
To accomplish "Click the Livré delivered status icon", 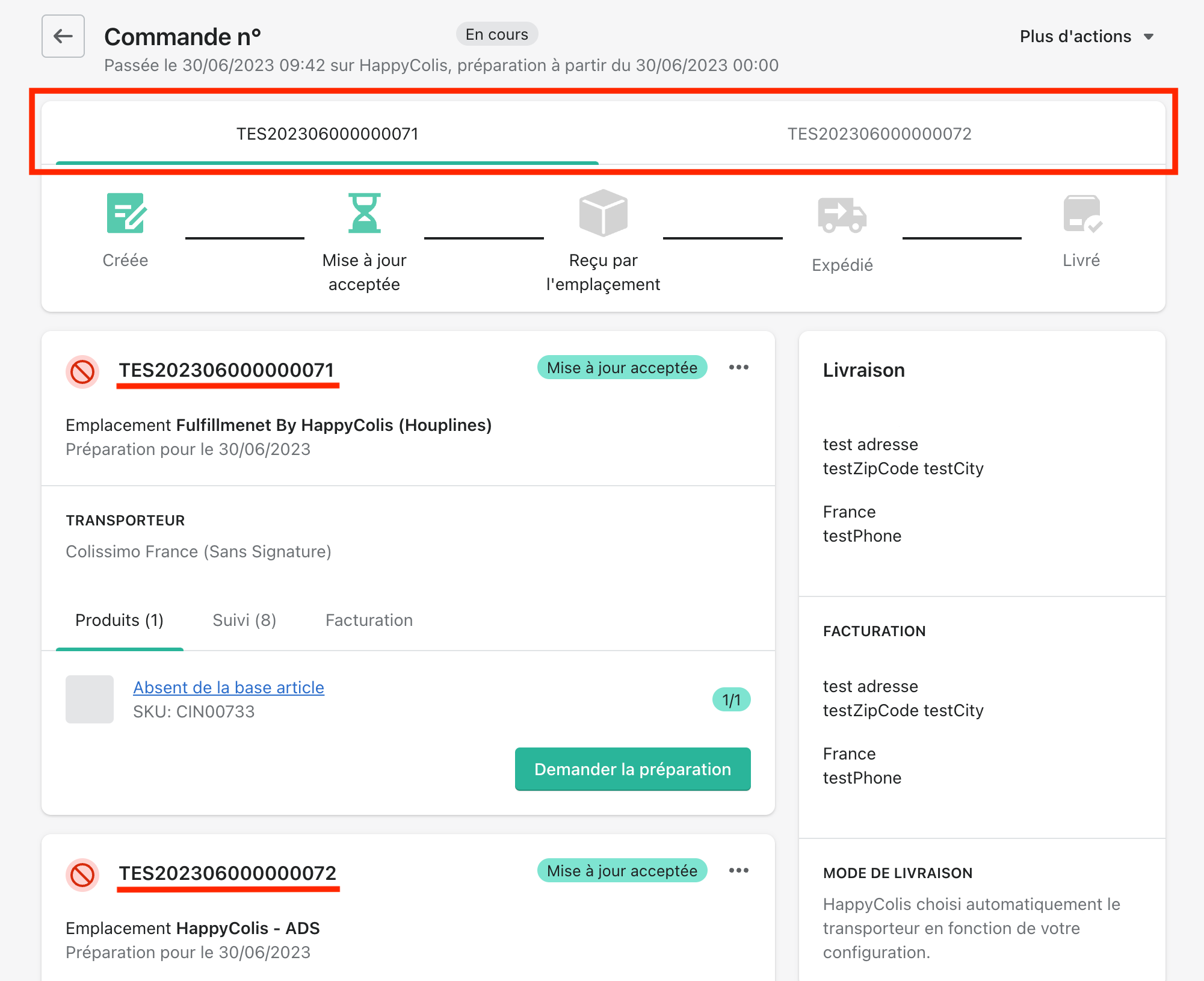I will tap(1081, 214).
